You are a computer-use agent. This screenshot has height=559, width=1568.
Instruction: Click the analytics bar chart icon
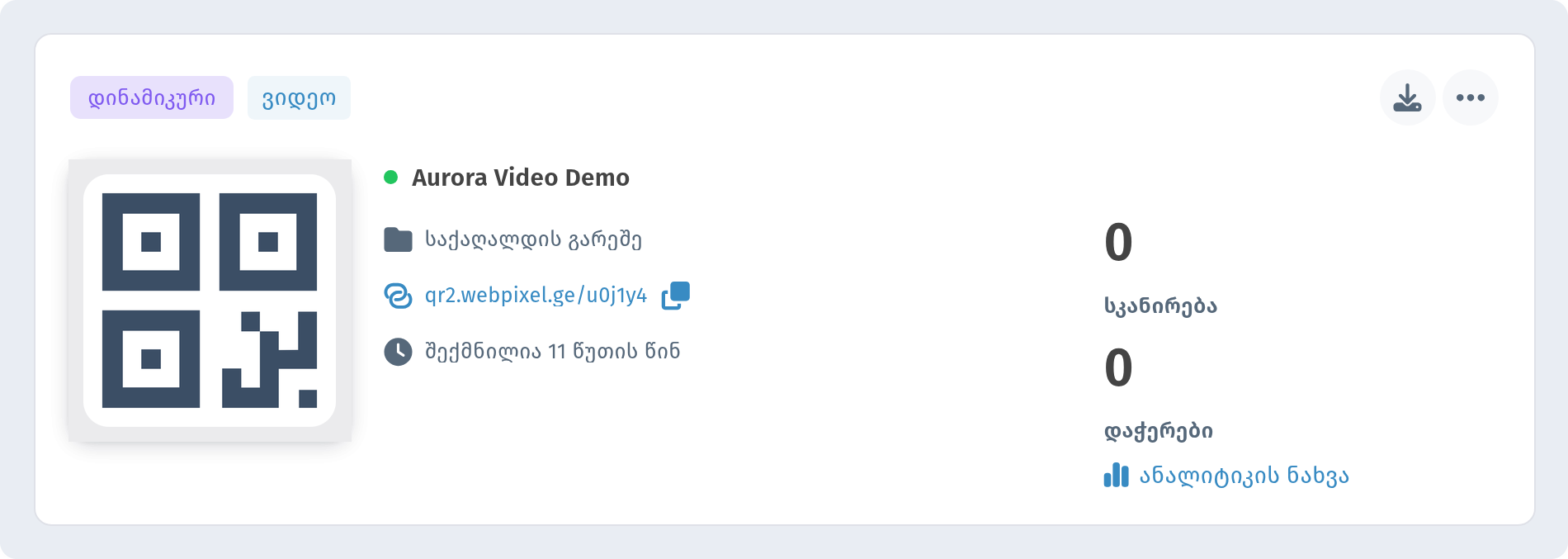1116,475
